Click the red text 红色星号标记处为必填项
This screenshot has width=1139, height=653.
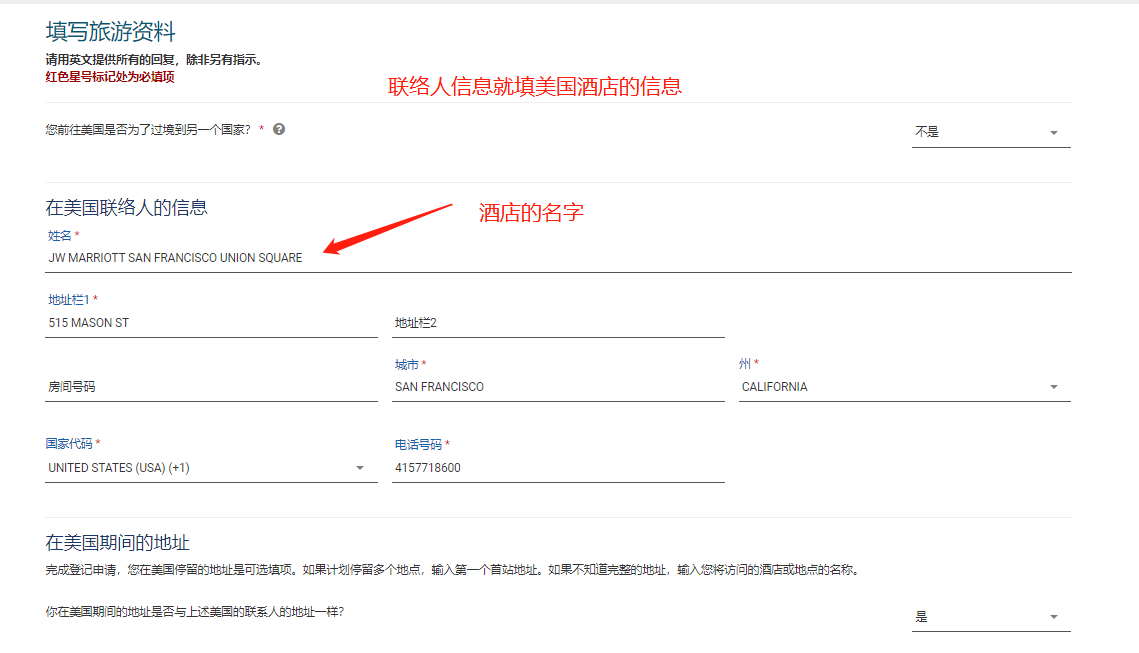click(110, 77)
